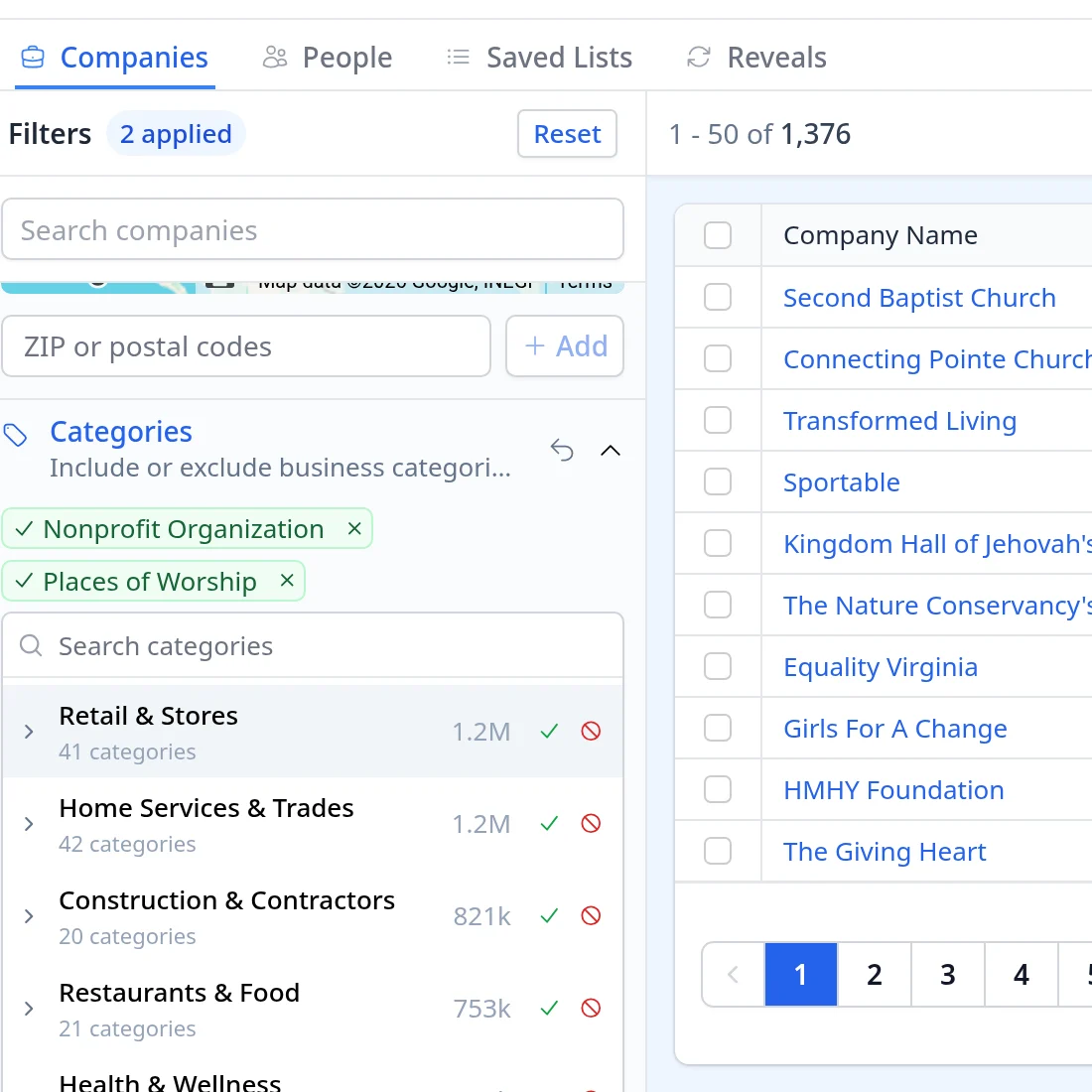Screen dimensions: 1092x1092
Task: Open The Giving Heart company link
Action: click(885, 852)
